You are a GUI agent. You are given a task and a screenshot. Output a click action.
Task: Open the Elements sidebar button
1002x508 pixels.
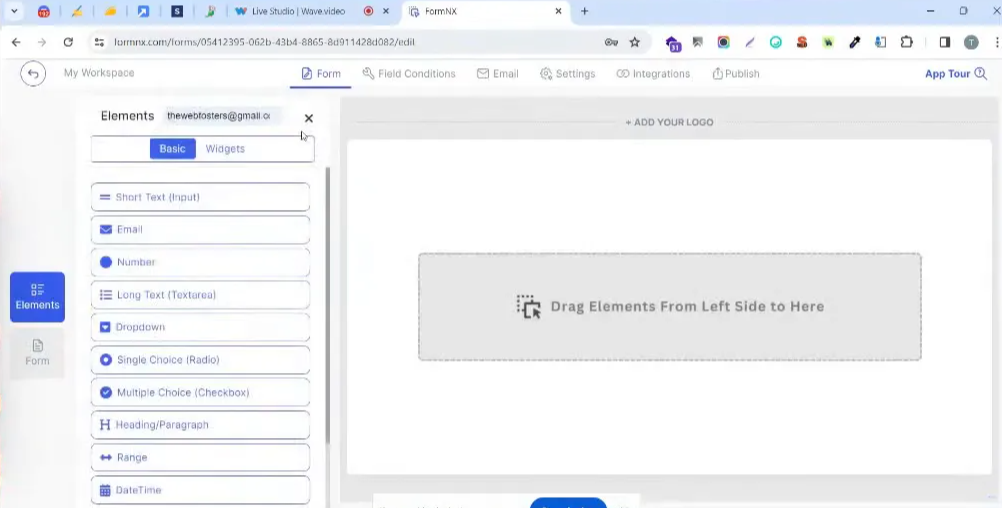click(x=37, y=297)
